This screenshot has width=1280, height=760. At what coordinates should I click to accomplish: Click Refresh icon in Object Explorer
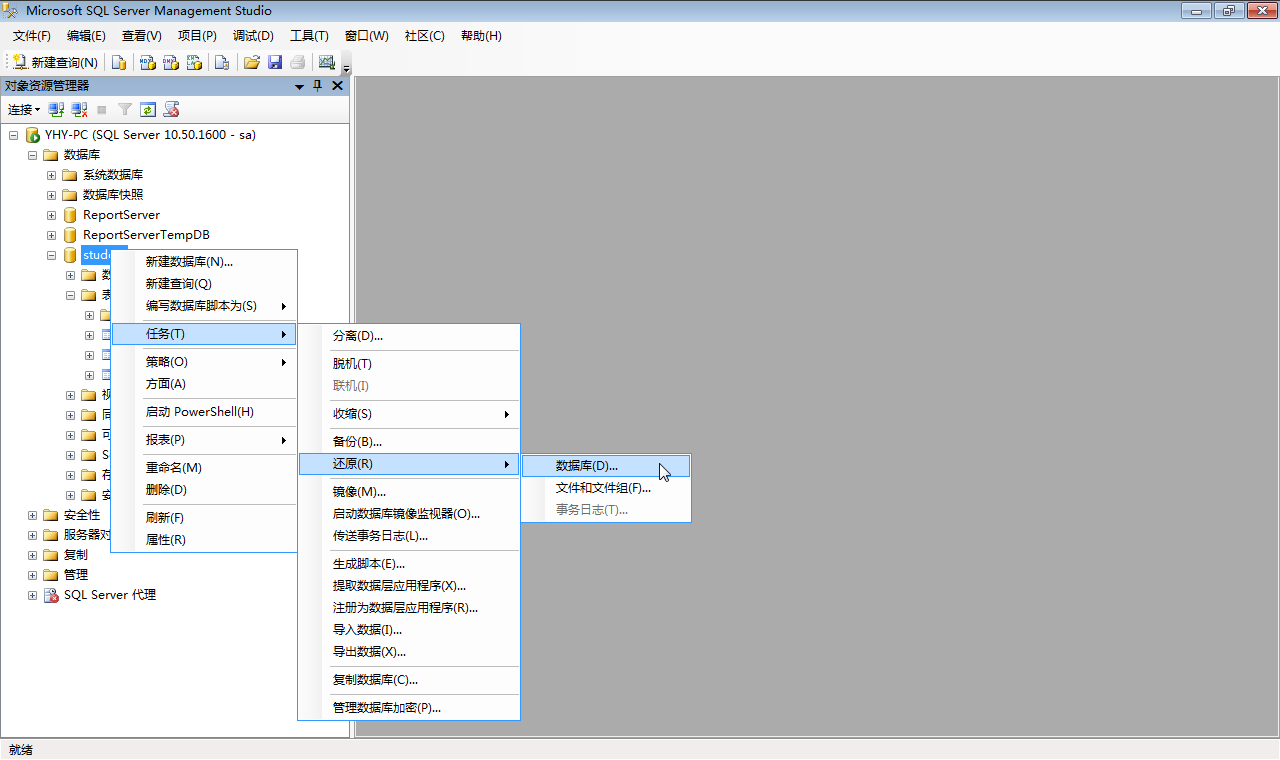point(148,110)
